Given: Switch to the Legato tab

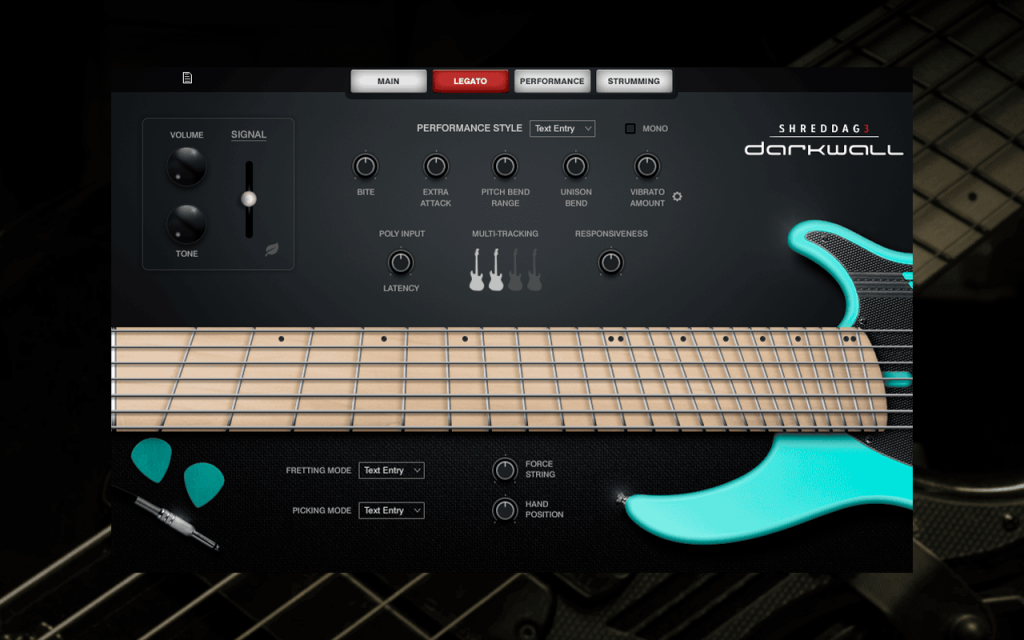Looking at the screenshot, I should coord(470,81).
